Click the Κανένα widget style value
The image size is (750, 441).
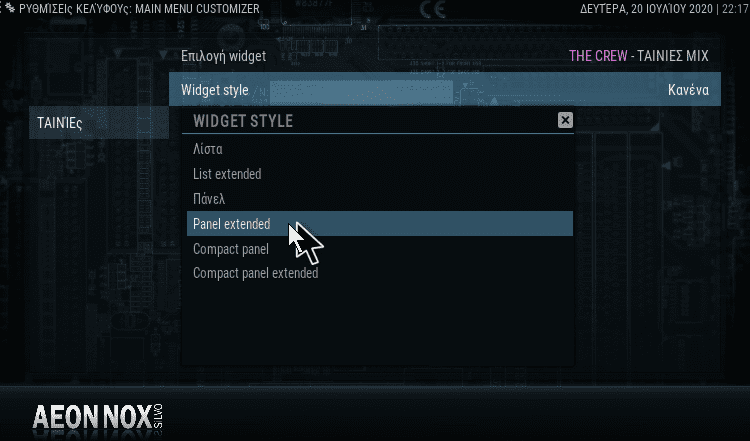tap(688, 90)
